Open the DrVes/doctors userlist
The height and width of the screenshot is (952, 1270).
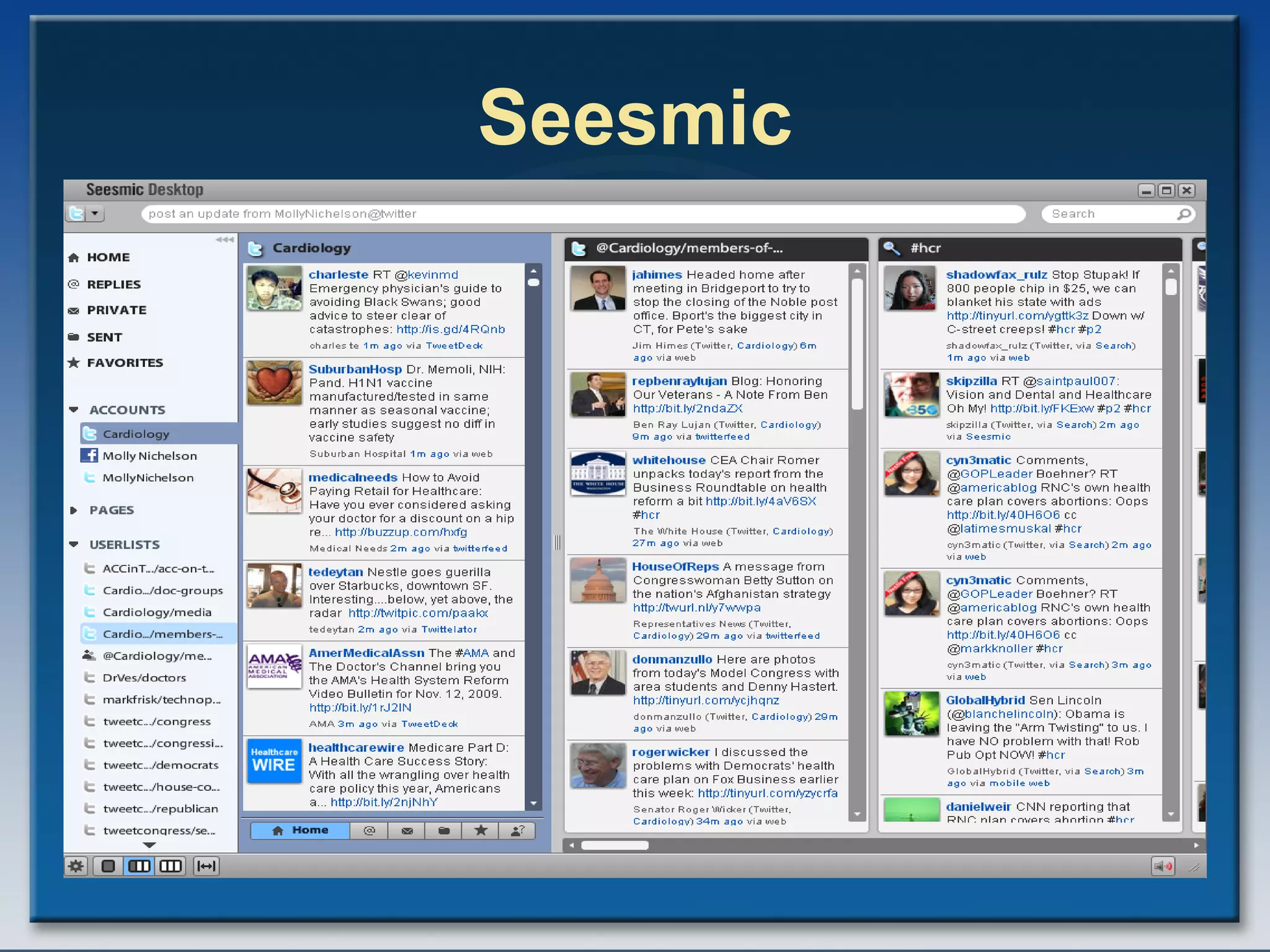[144, 678]
